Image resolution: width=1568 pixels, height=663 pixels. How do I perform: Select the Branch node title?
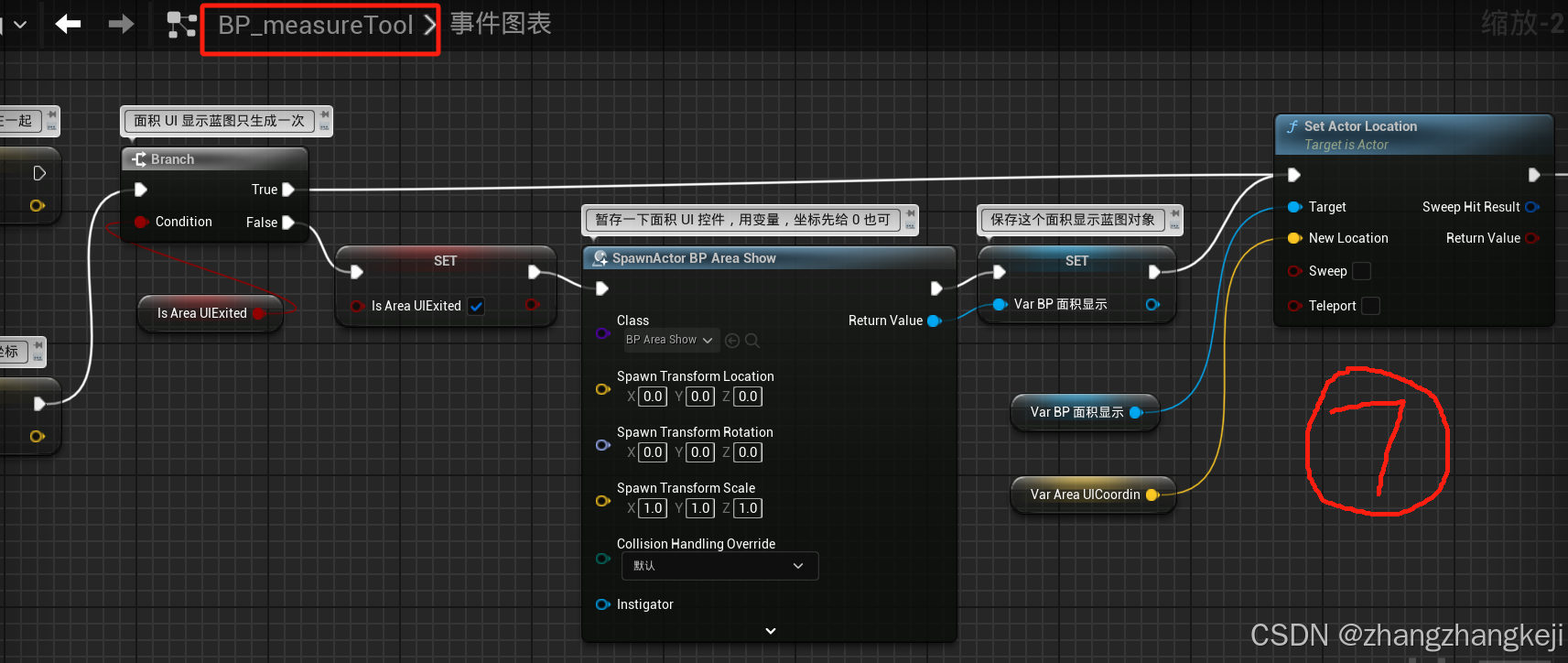172,159
